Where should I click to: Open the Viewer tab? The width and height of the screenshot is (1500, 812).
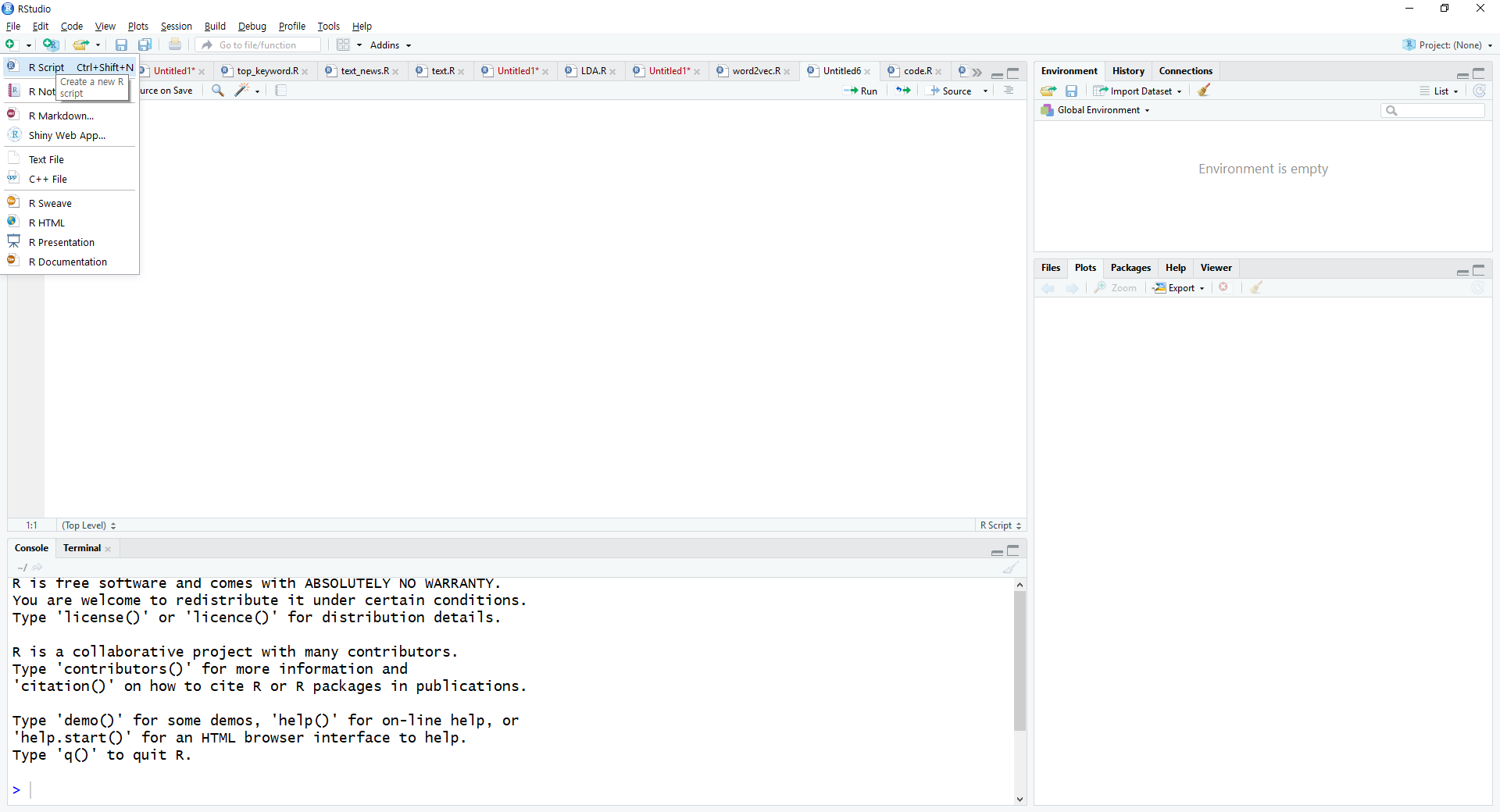pos(1216,268)
